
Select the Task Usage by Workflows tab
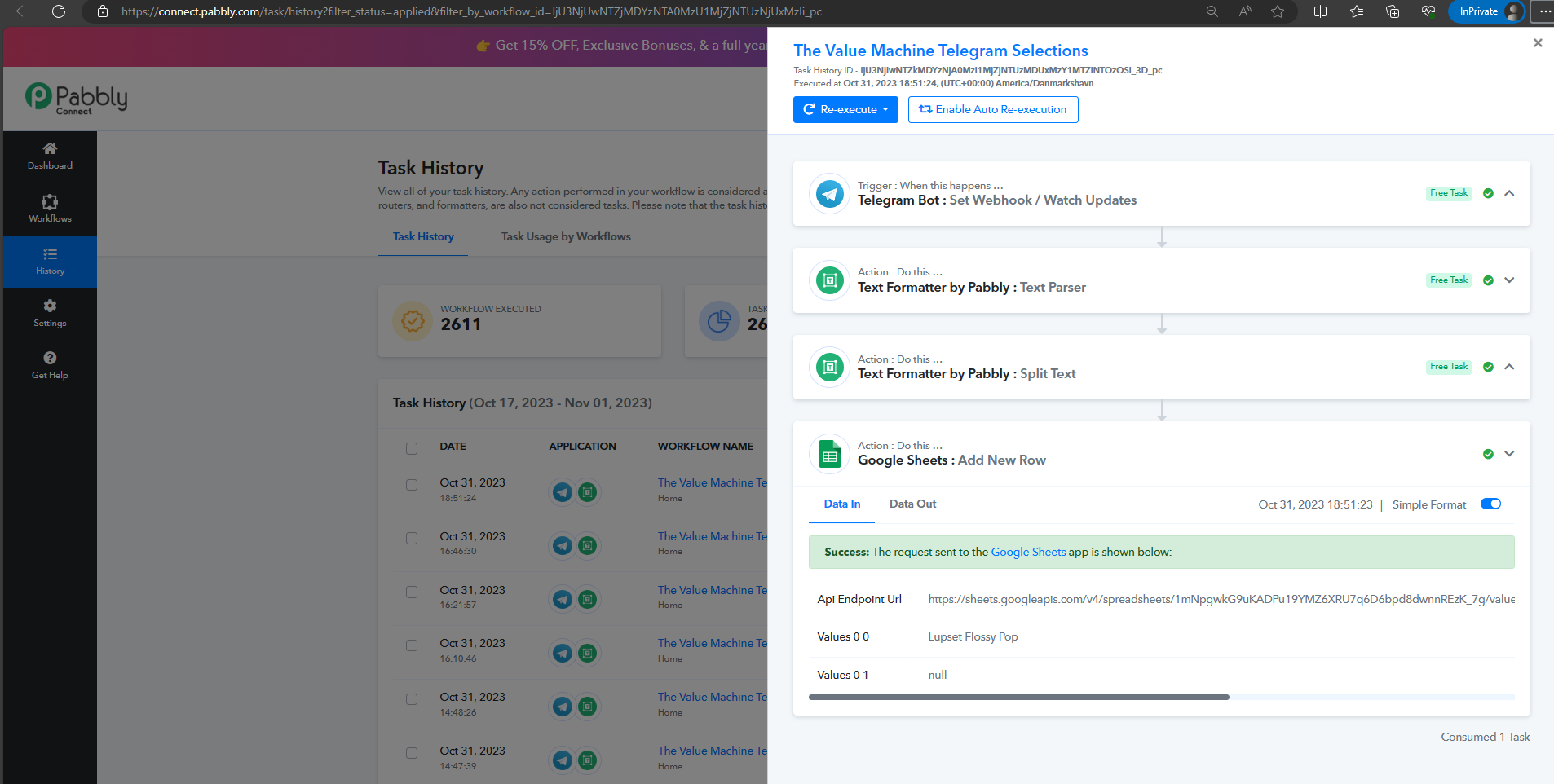566,237
